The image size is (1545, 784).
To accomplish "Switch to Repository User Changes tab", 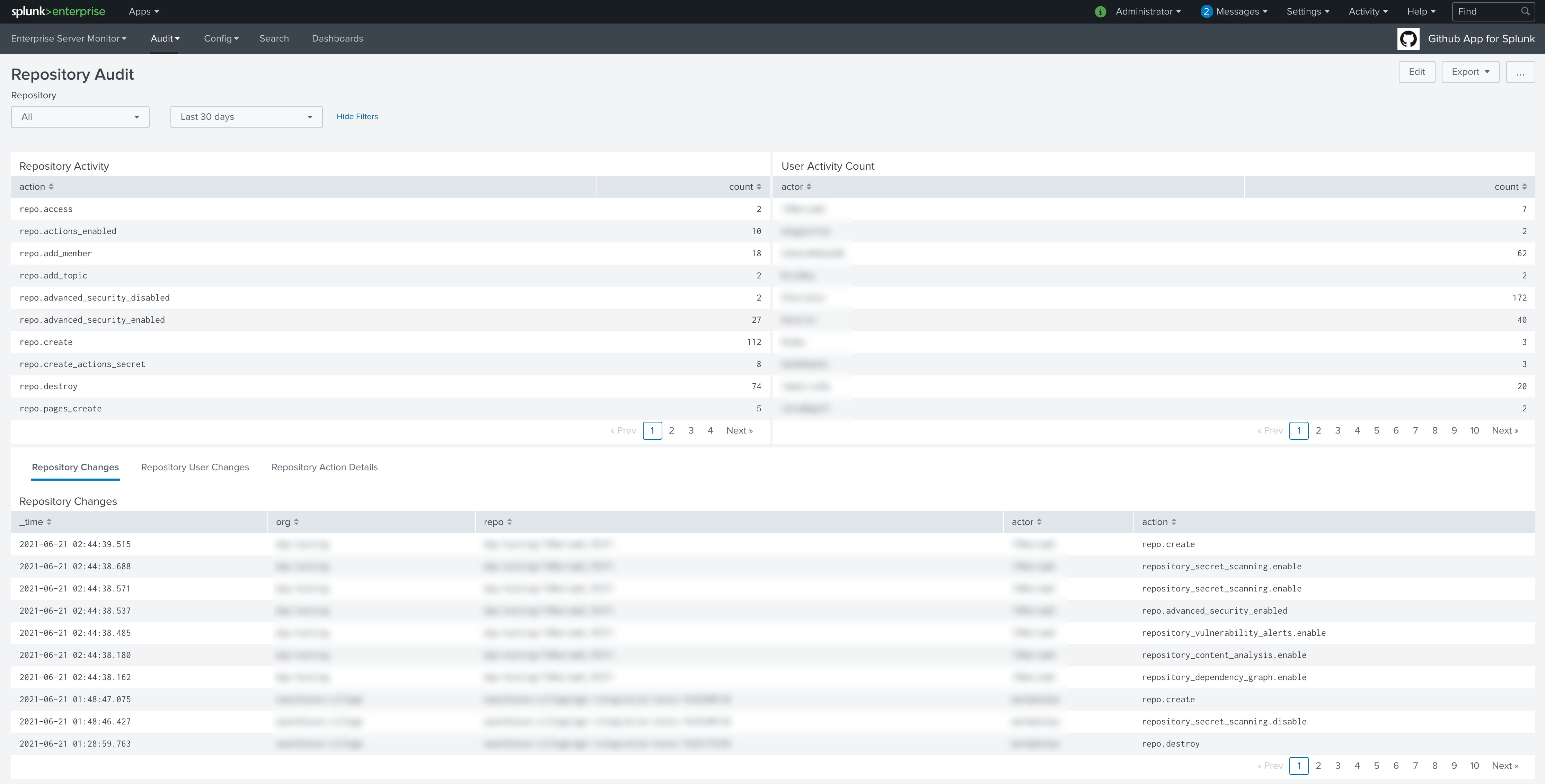I will pos(195,467).
